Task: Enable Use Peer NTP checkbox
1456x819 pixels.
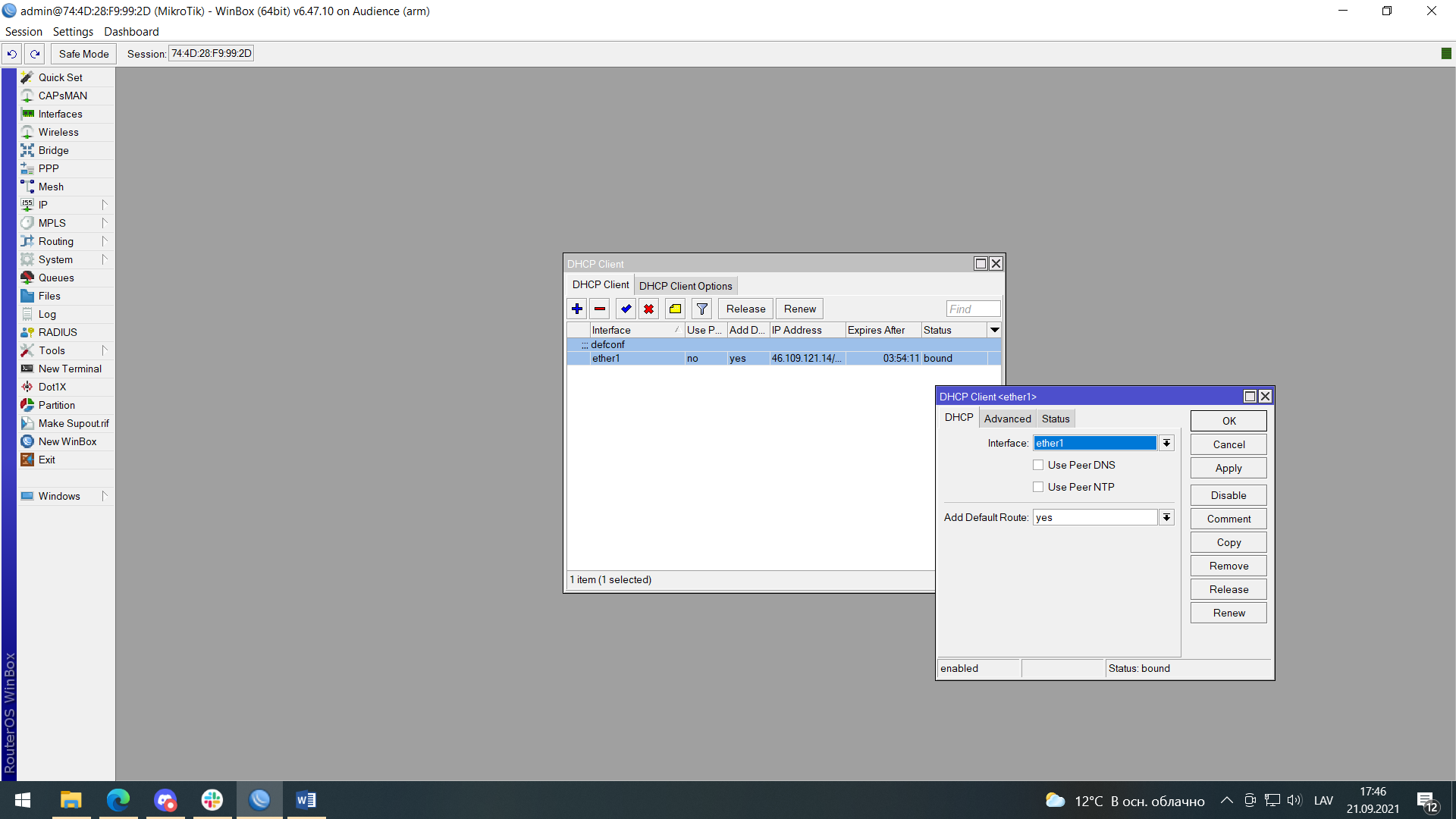Action: click(1038, 487)
